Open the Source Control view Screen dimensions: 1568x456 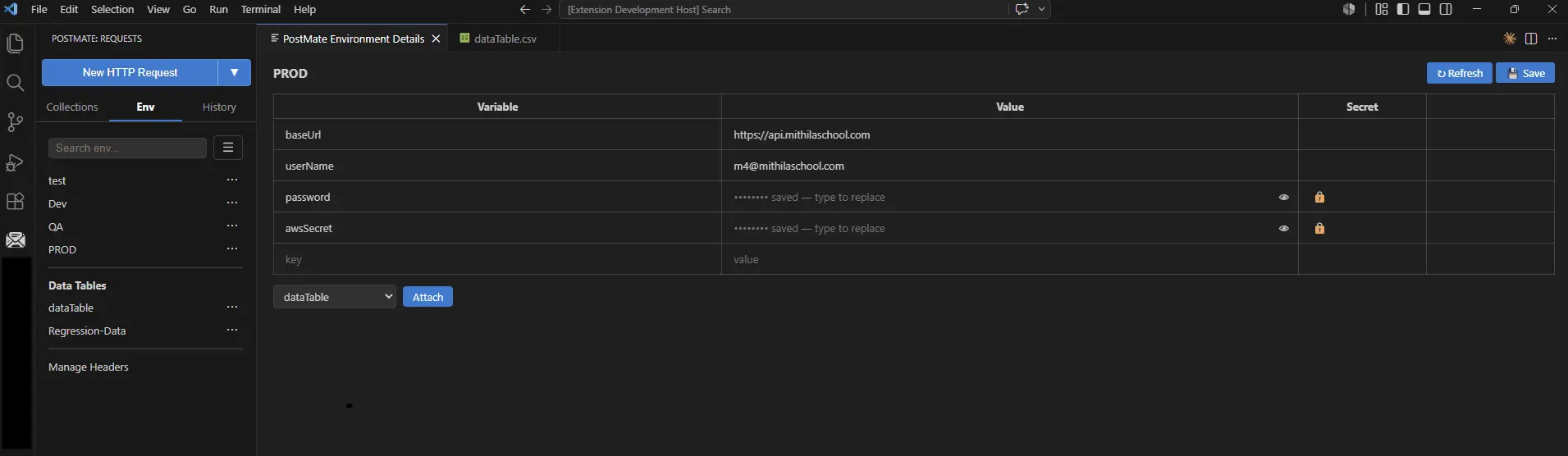(x=15, y=122)
